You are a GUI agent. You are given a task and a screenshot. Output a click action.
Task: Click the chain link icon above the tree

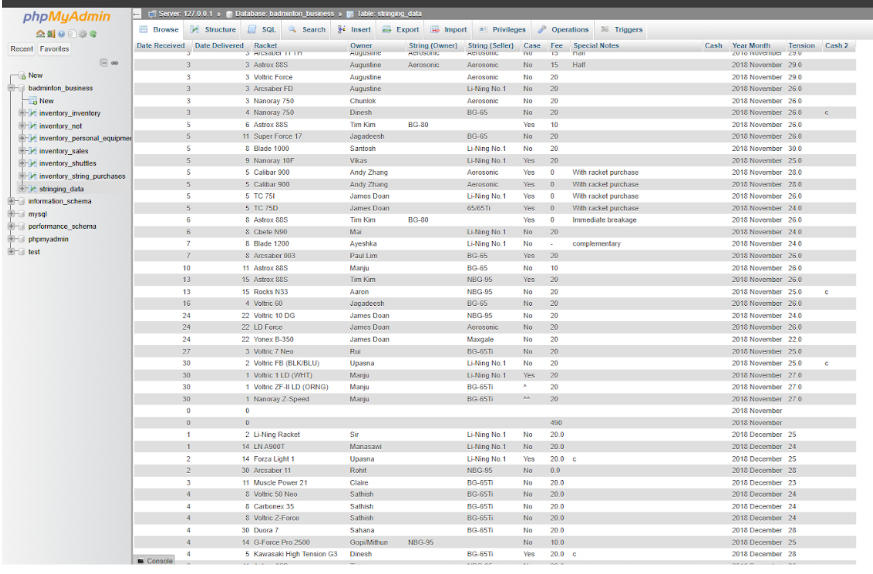(115, 63)
